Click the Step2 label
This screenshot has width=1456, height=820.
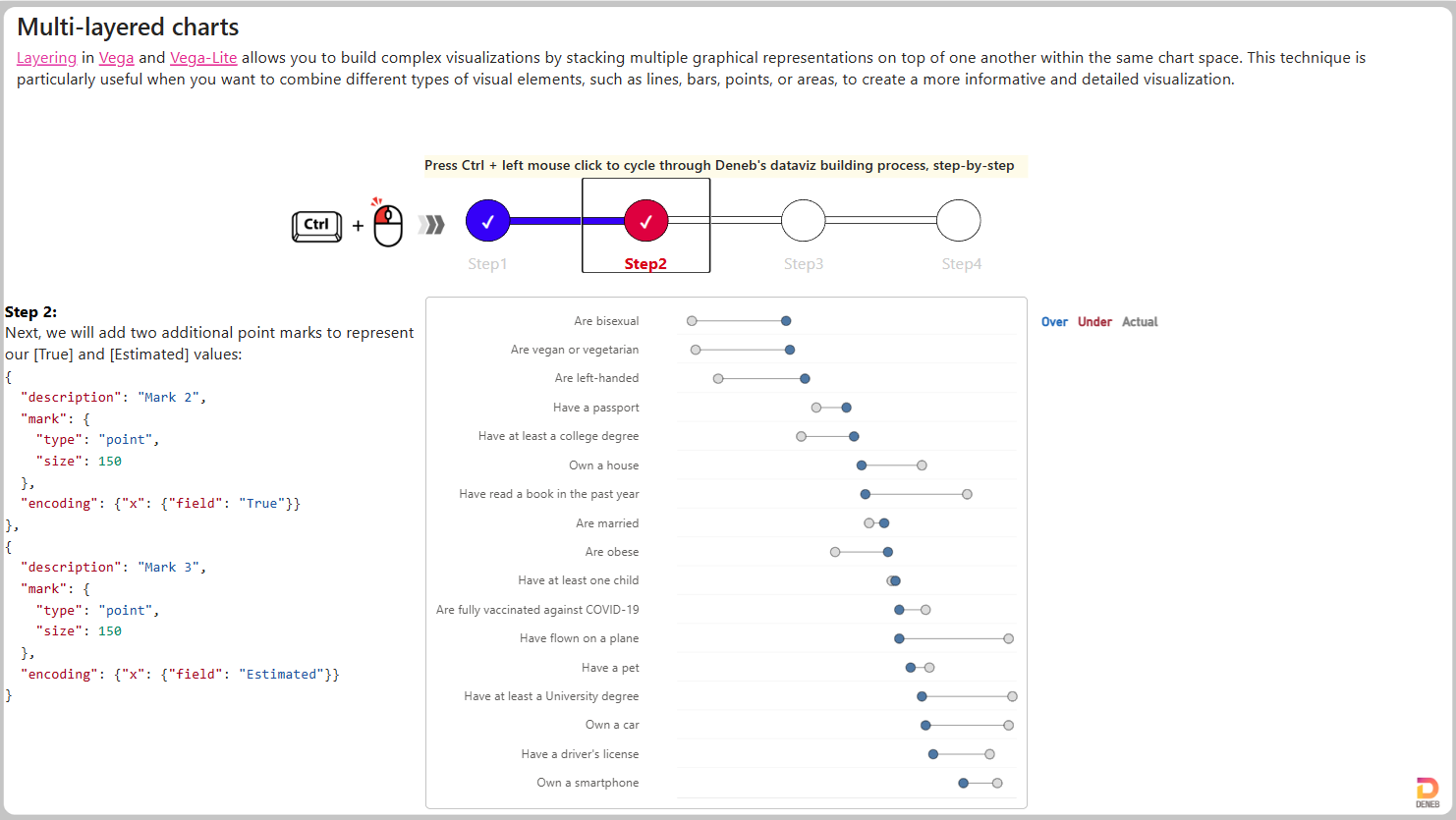point(645,264)
